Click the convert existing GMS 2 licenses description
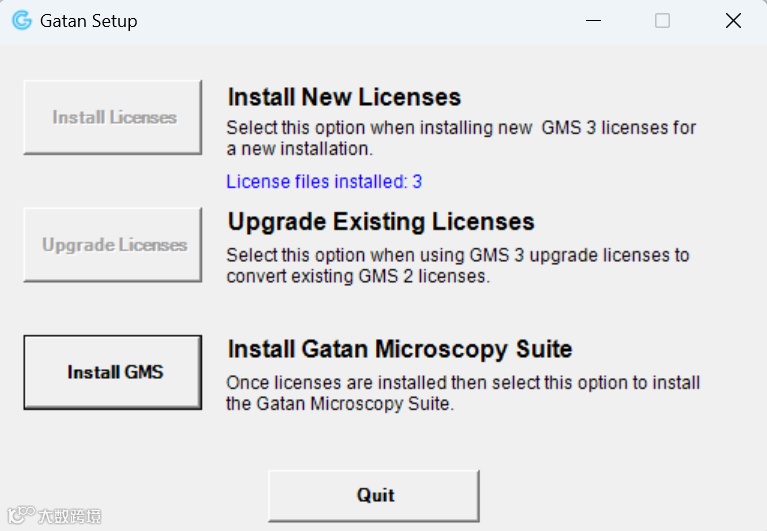Image resolution: width=767 pixels, height=531 pixels. pos(457,265)
